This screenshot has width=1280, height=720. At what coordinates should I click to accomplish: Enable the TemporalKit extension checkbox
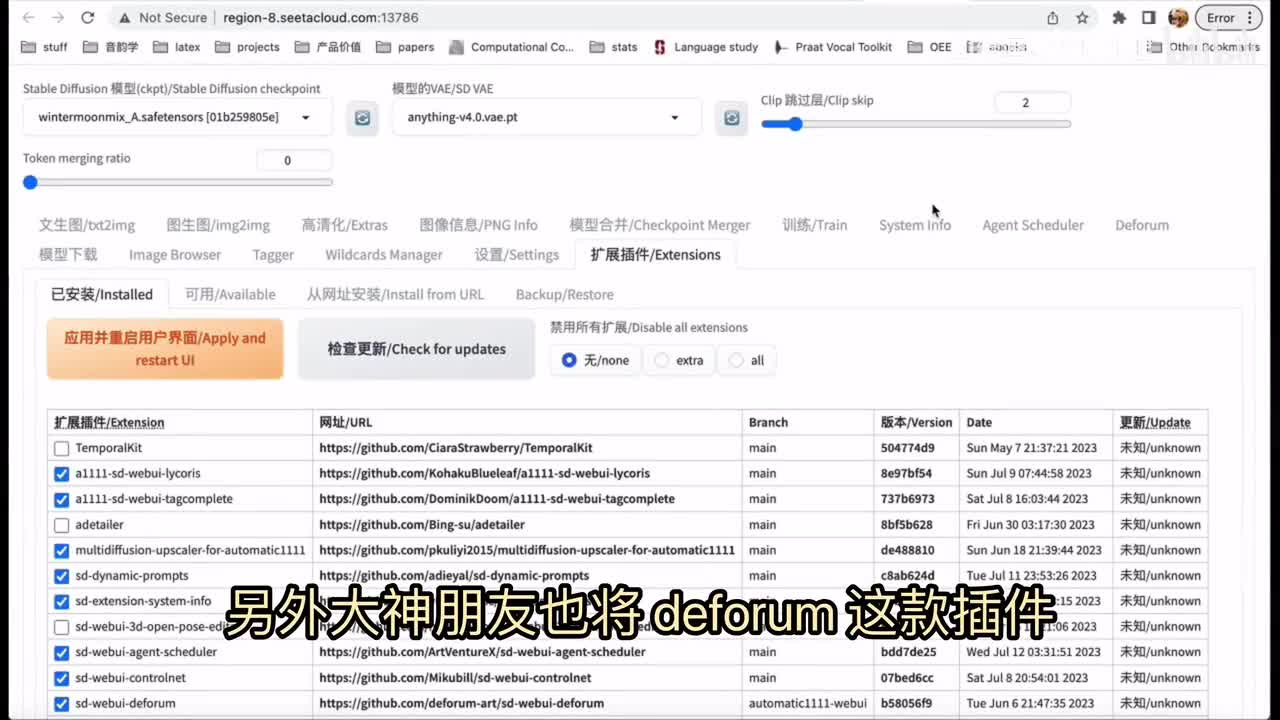(x=62, y=448)
